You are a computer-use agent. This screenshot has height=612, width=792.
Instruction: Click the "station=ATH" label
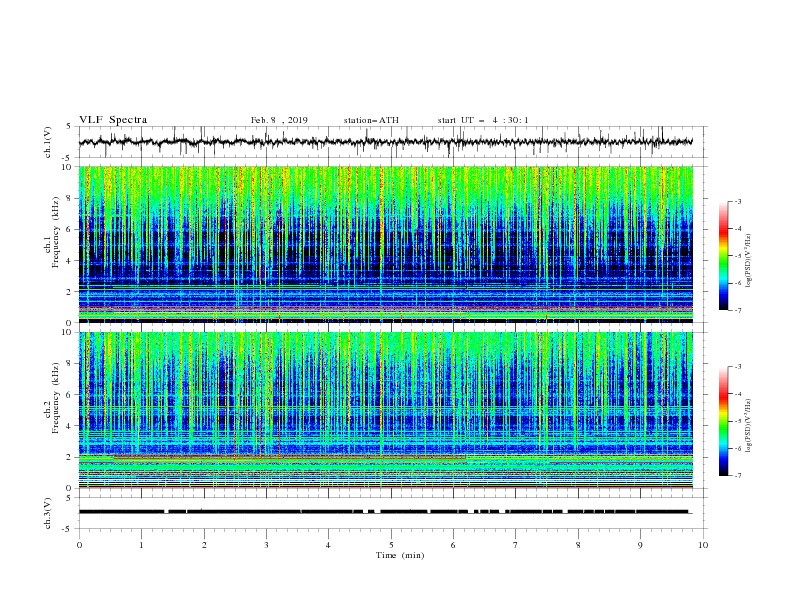tap(371, 120)
